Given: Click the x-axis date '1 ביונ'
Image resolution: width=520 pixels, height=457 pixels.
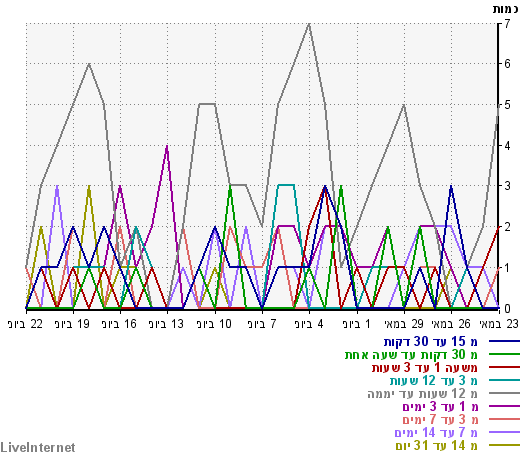Looking at the screenshot, I should pos(357,324).
